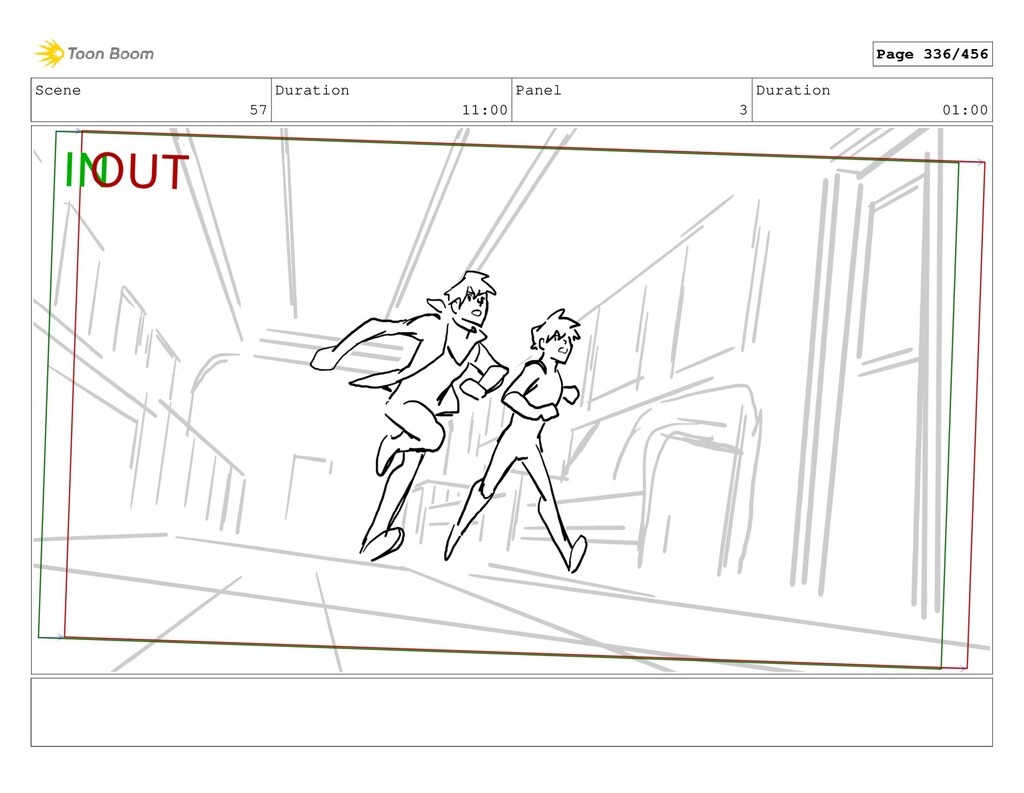Screen dimensions: 1024x793
Task: Click the empty notes box below panel
Action: click(511, 712)
